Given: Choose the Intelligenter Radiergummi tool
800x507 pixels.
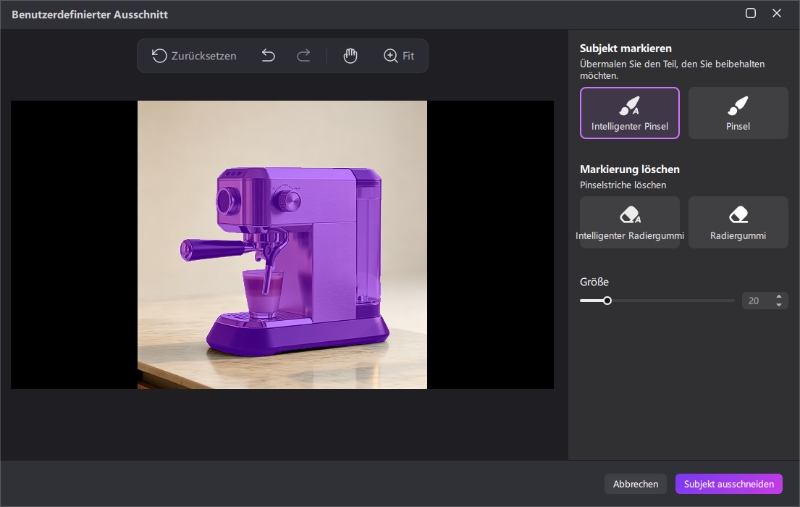Looking at the screenshot, I should click(x=630, y=222).
